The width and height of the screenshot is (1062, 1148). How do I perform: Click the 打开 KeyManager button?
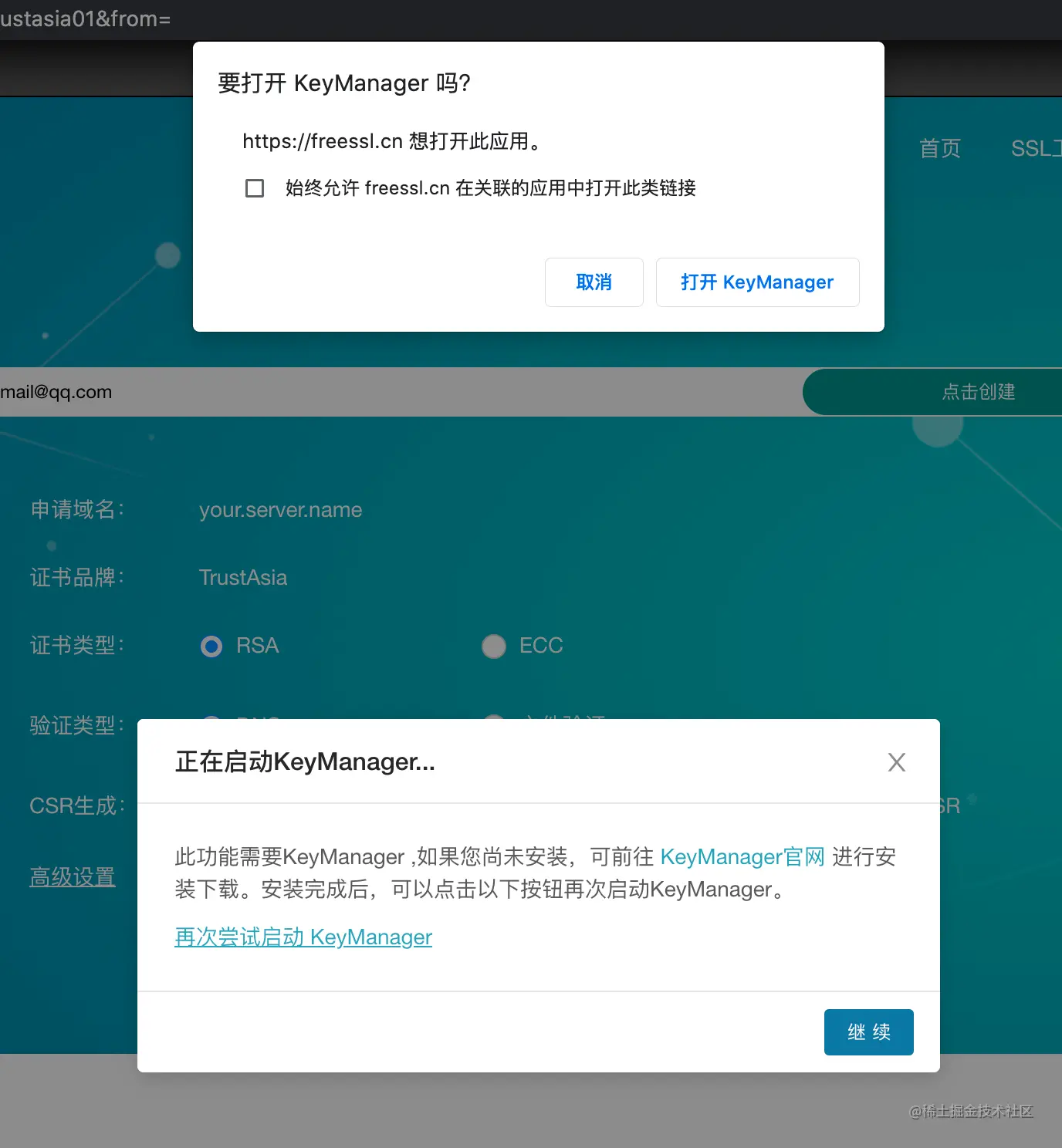point(757,282)
